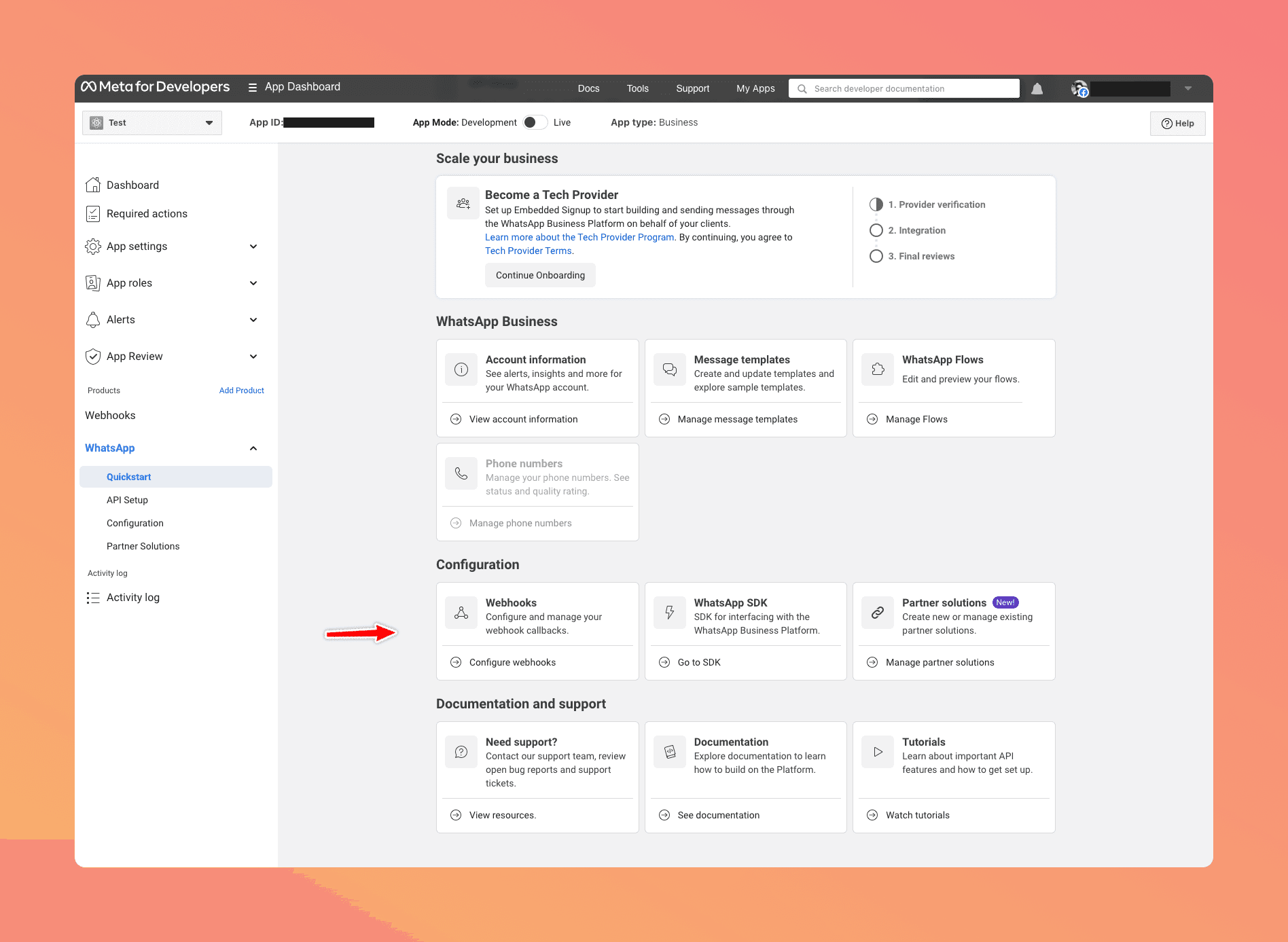Viewport: 1288px width, 942px height.
Task: Open the Tools menu
Action: point(637,88)
